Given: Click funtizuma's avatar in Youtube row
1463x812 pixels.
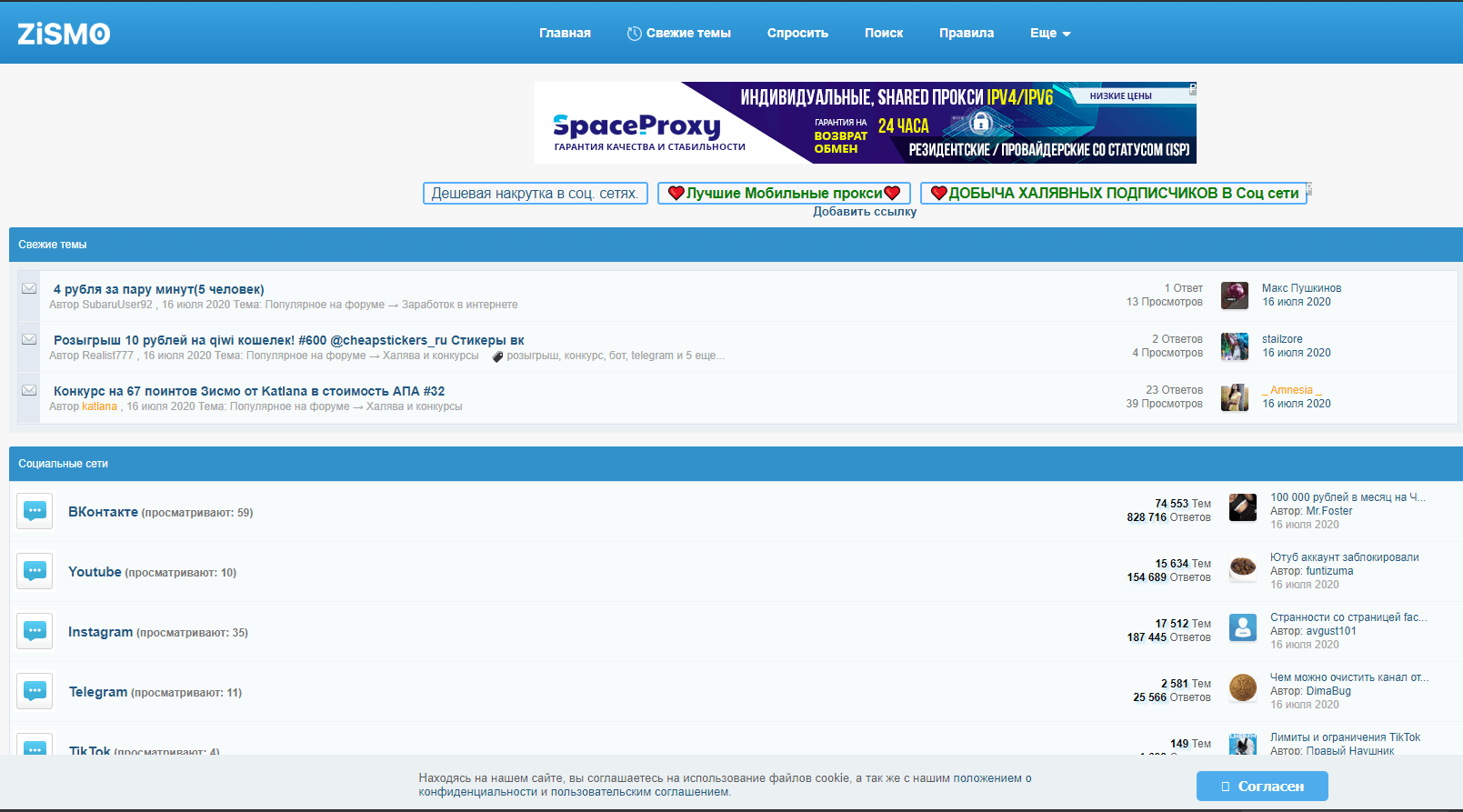Looking at the screenshot, I should pos(1243,567).
